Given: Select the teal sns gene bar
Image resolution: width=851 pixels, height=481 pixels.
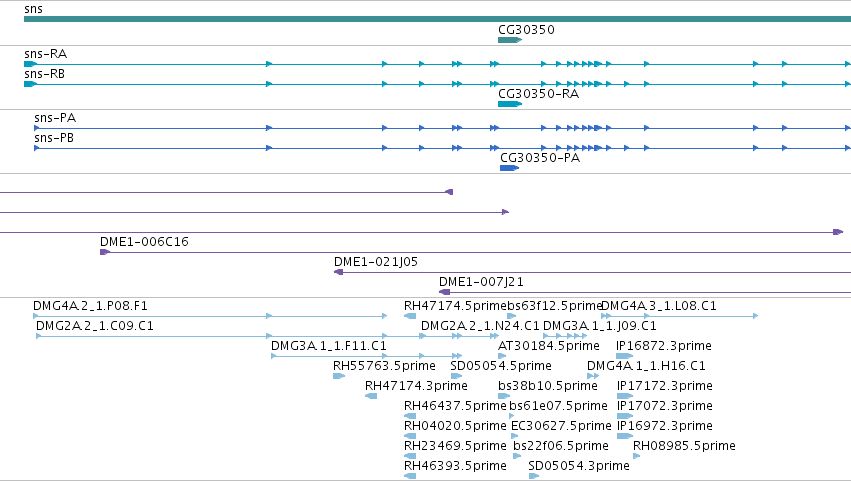Looking at the screenshot, I should pyautogui.click(x=437, y=19).
